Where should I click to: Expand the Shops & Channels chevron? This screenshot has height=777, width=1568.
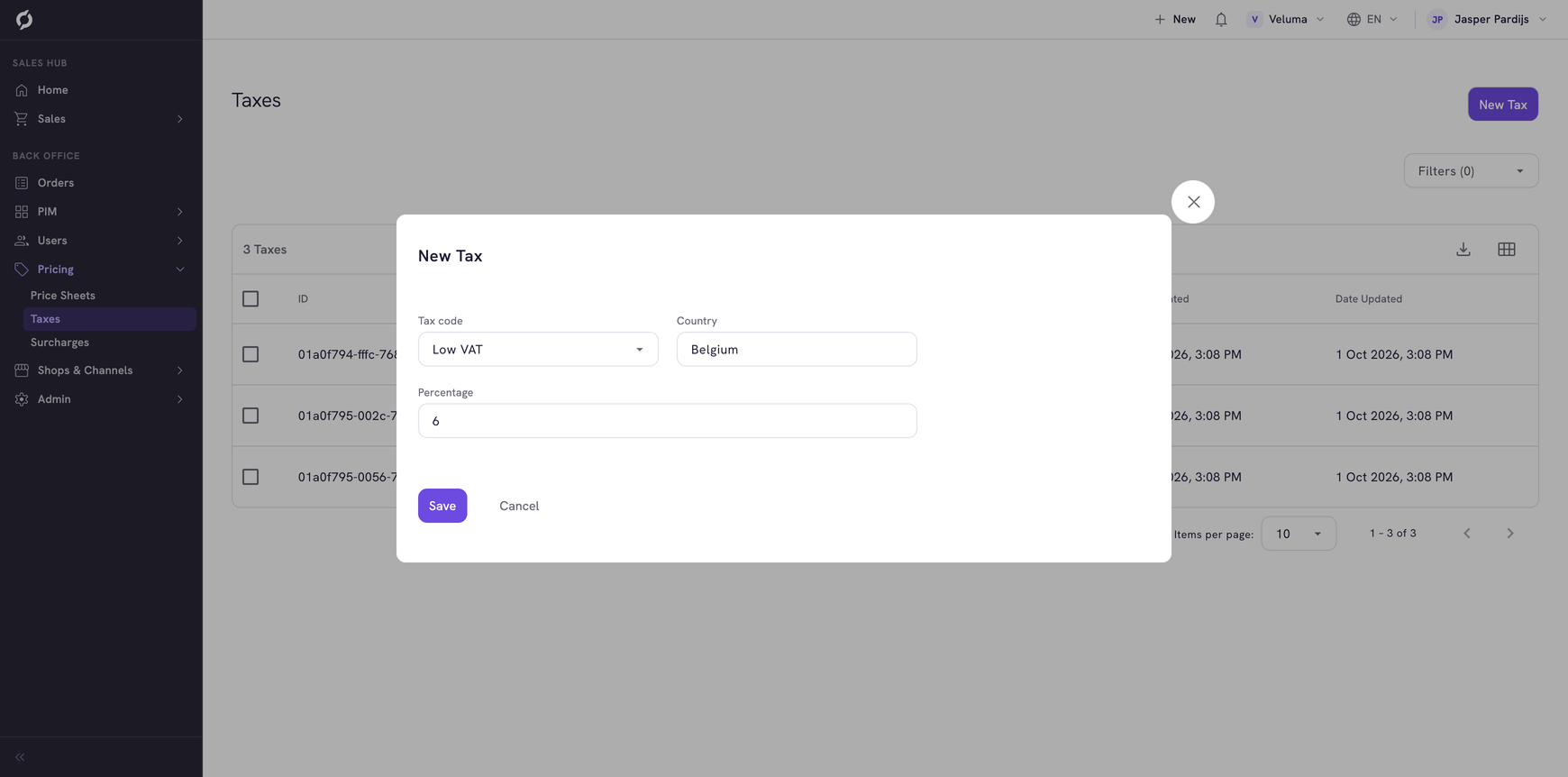tap(180, 370)
